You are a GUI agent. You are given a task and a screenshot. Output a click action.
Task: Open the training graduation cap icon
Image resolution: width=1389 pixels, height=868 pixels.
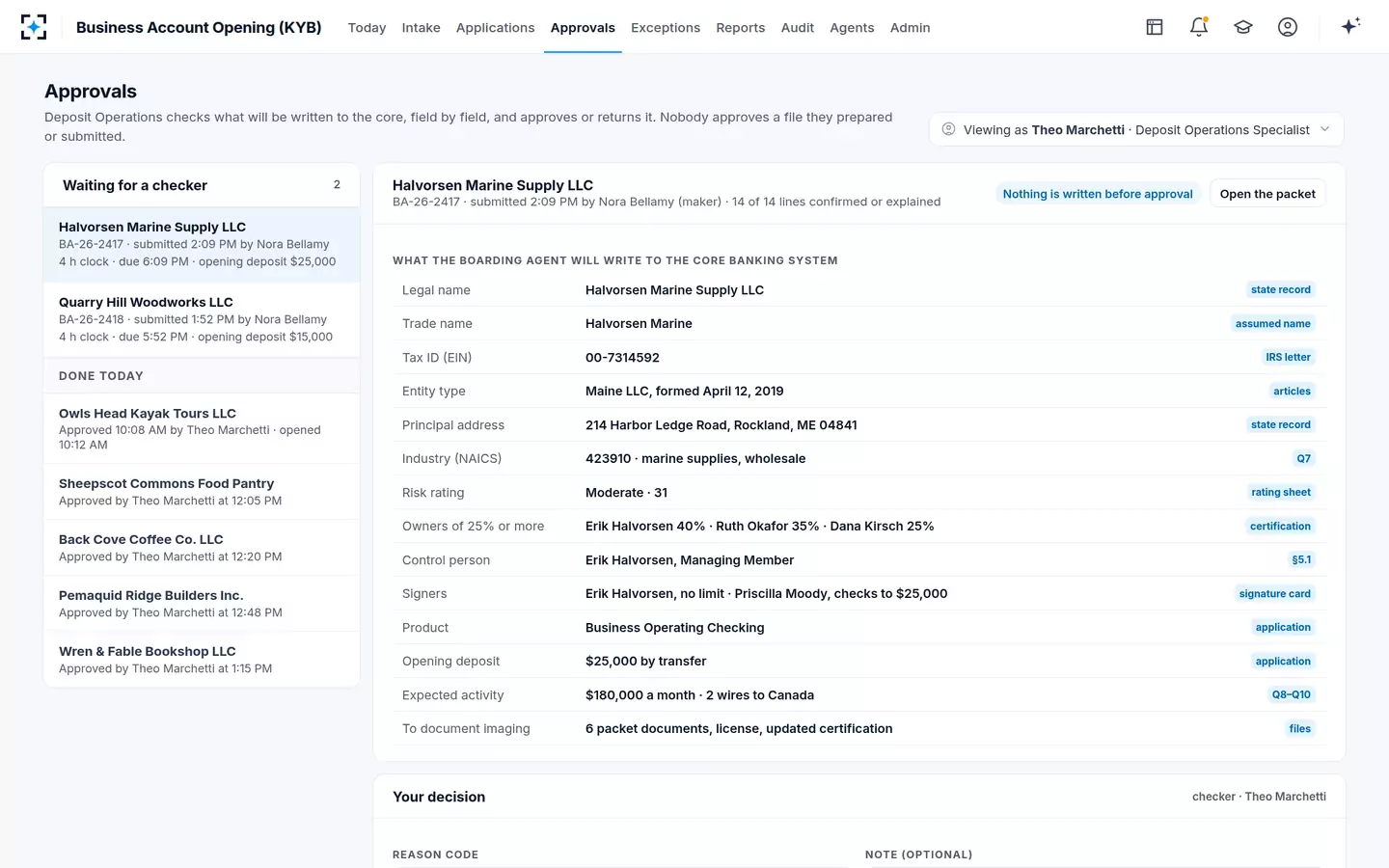click(x=1243, y=27)
